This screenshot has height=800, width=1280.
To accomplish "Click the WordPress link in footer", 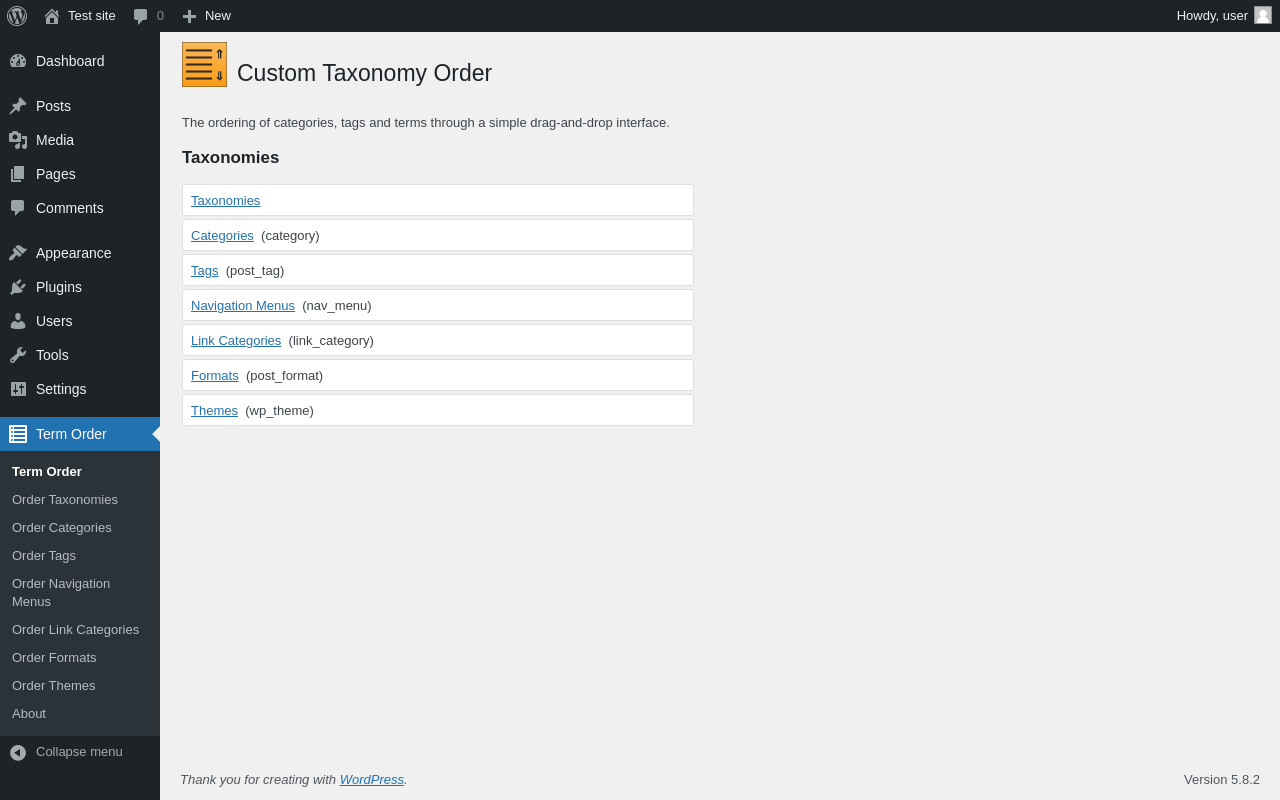I will [x=372, y=779].
